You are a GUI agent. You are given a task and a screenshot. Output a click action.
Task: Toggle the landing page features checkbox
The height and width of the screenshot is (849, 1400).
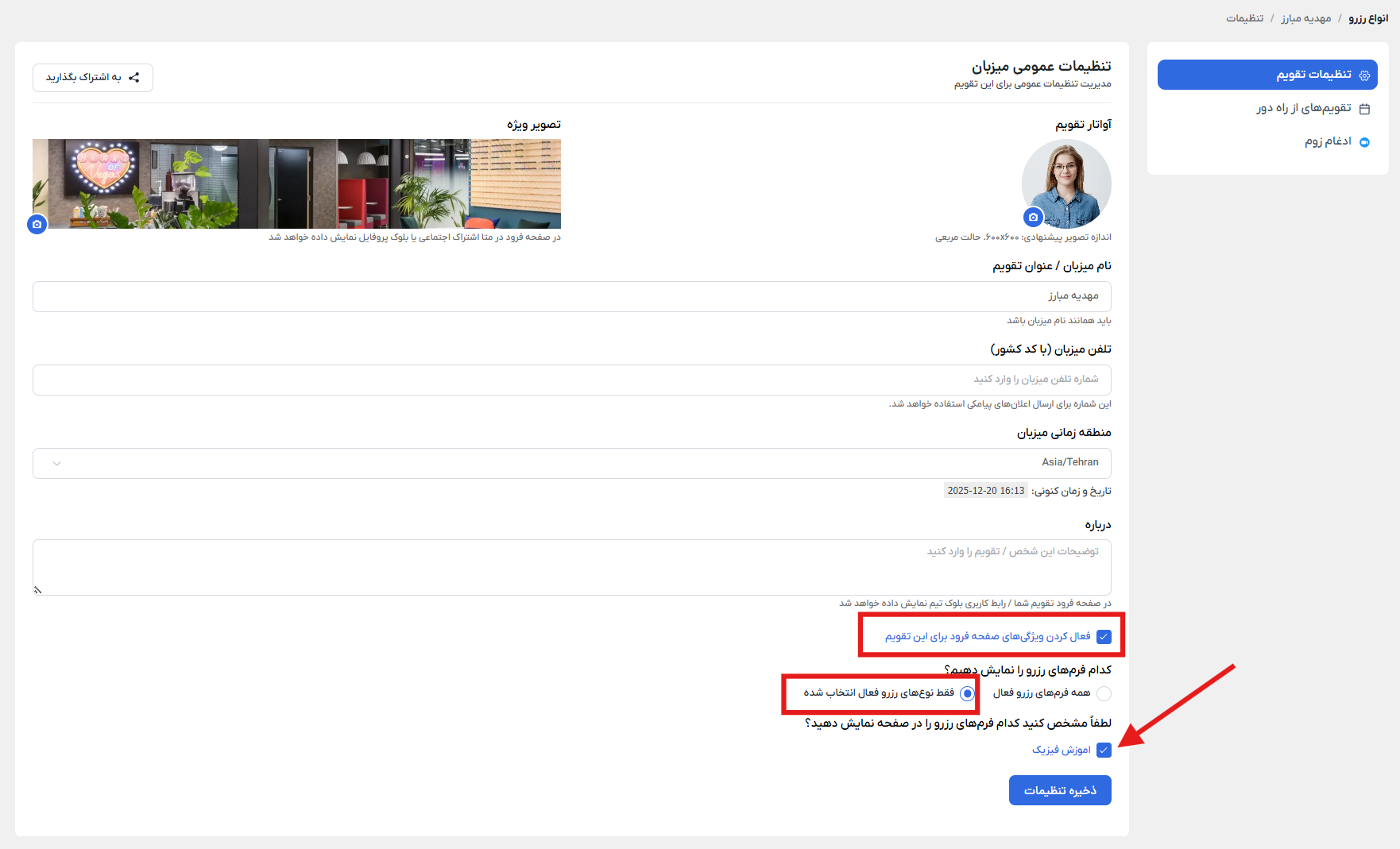[x=1104, y=637]
